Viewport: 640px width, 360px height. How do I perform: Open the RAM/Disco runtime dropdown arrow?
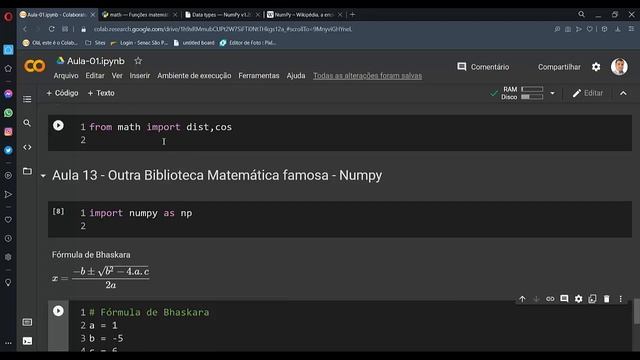click(552, 93)
